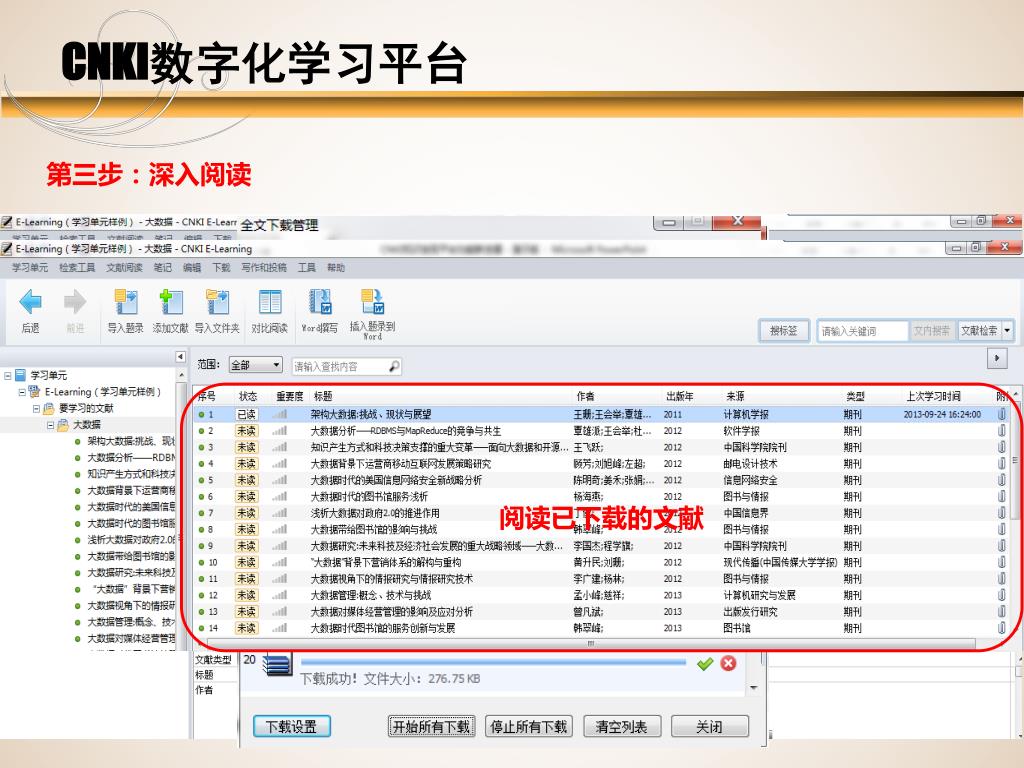1024x768 pixels.
Task: Open the 学习单元 menu
Action: point(29,268)
